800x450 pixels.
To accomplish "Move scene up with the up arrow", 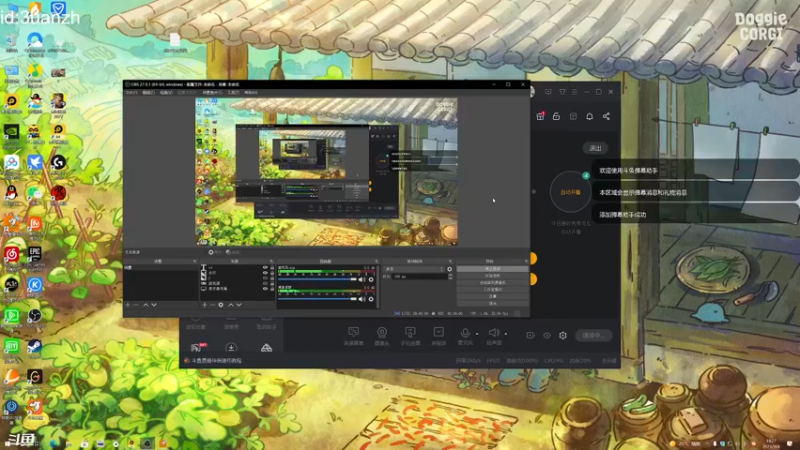I will [145, 305].
